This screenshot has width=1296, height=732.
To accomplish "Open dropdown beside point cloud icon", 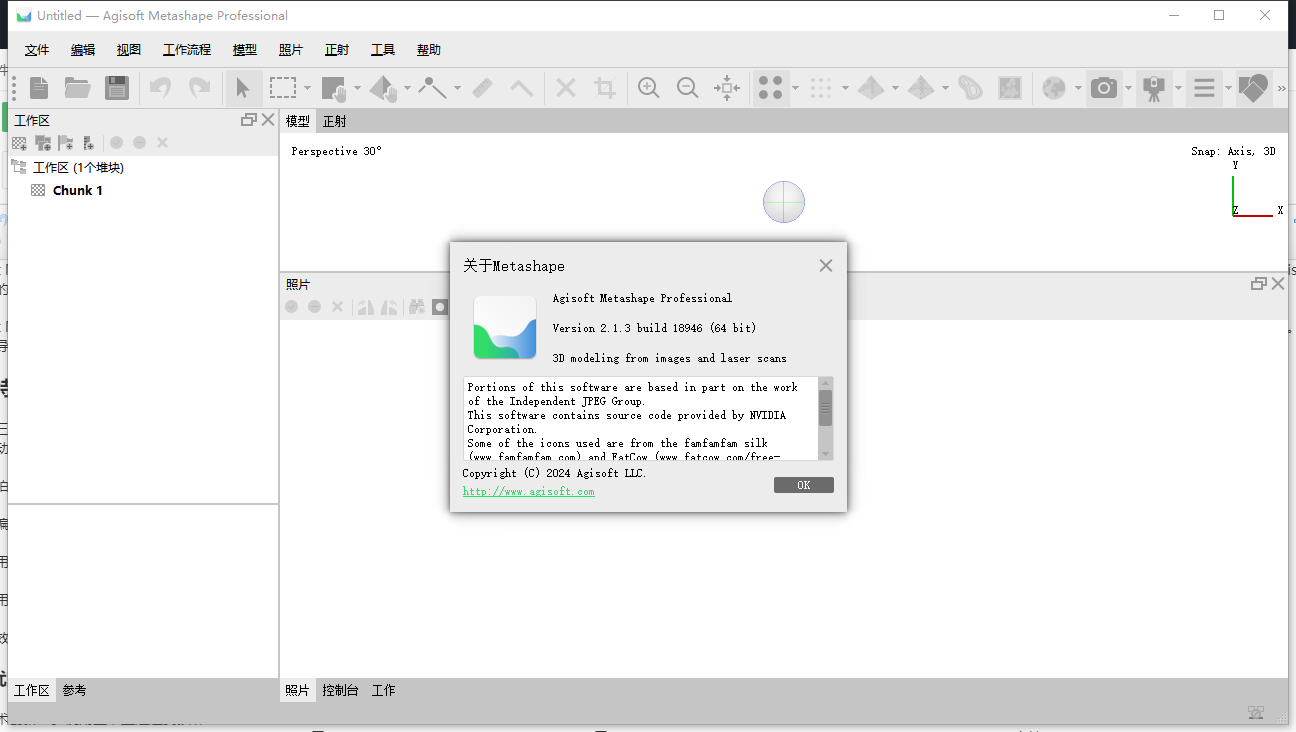I will coord(845,88).
